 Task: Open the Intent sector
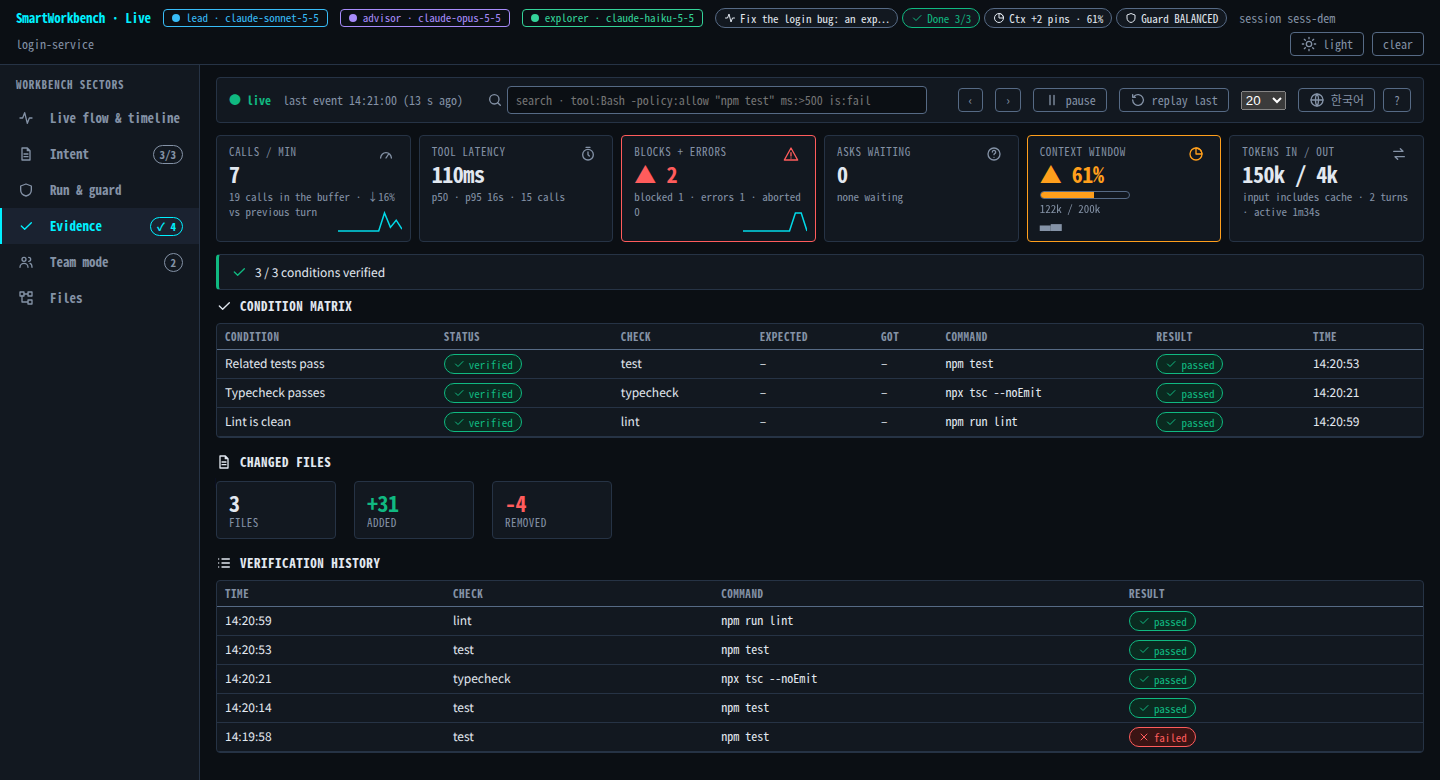coord(100,154)
